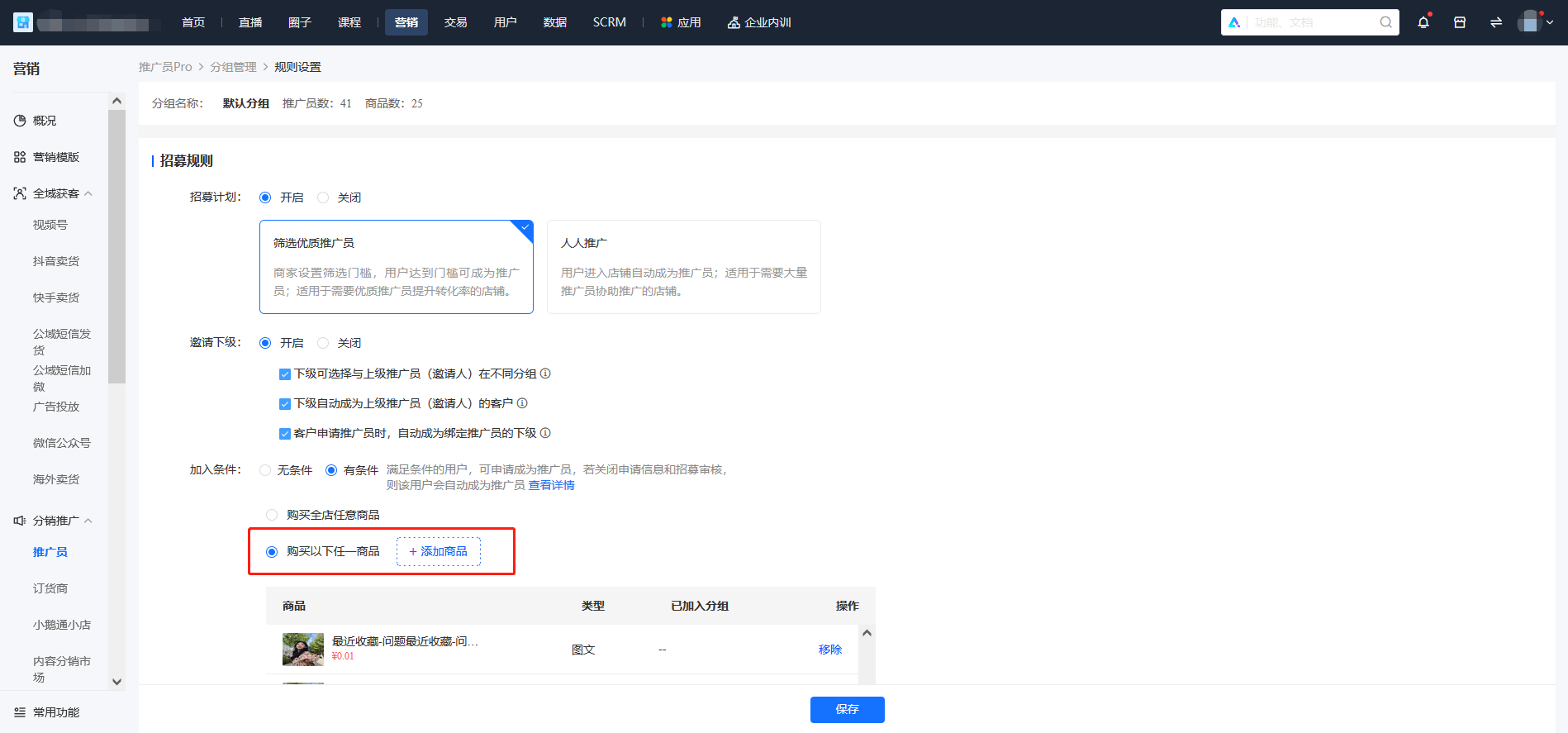The width and height of the screenshot is (1568, 733).
Task: Open 抖音卖货 in sidebar
Action: click(56, 261)
